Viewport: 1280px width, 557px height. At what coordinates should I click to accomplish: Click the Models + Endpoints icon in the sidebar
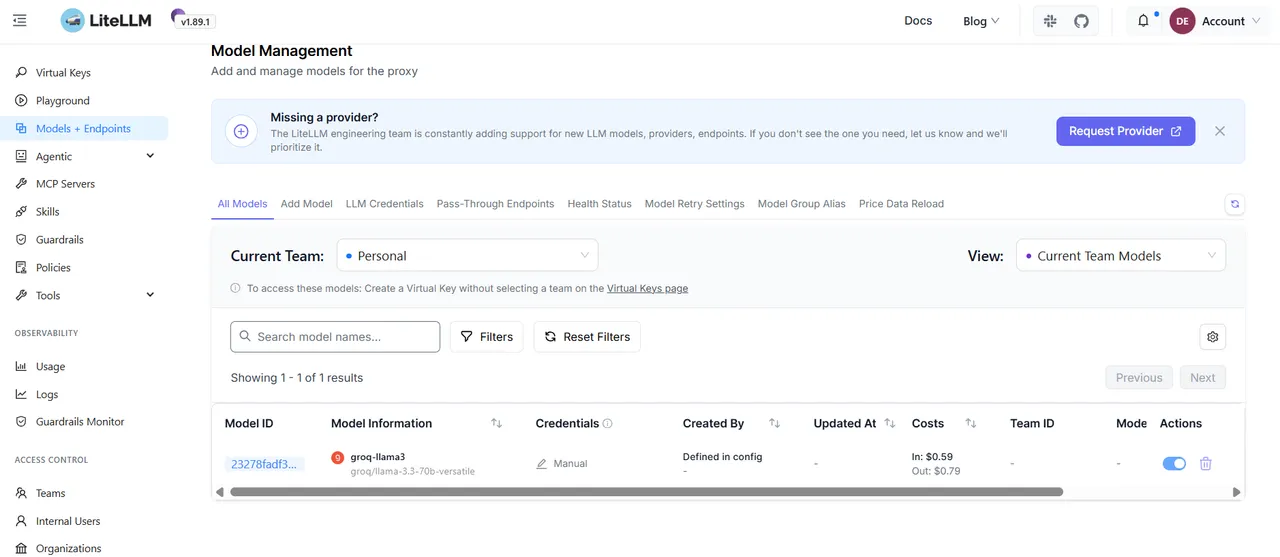tap(21, 129)
